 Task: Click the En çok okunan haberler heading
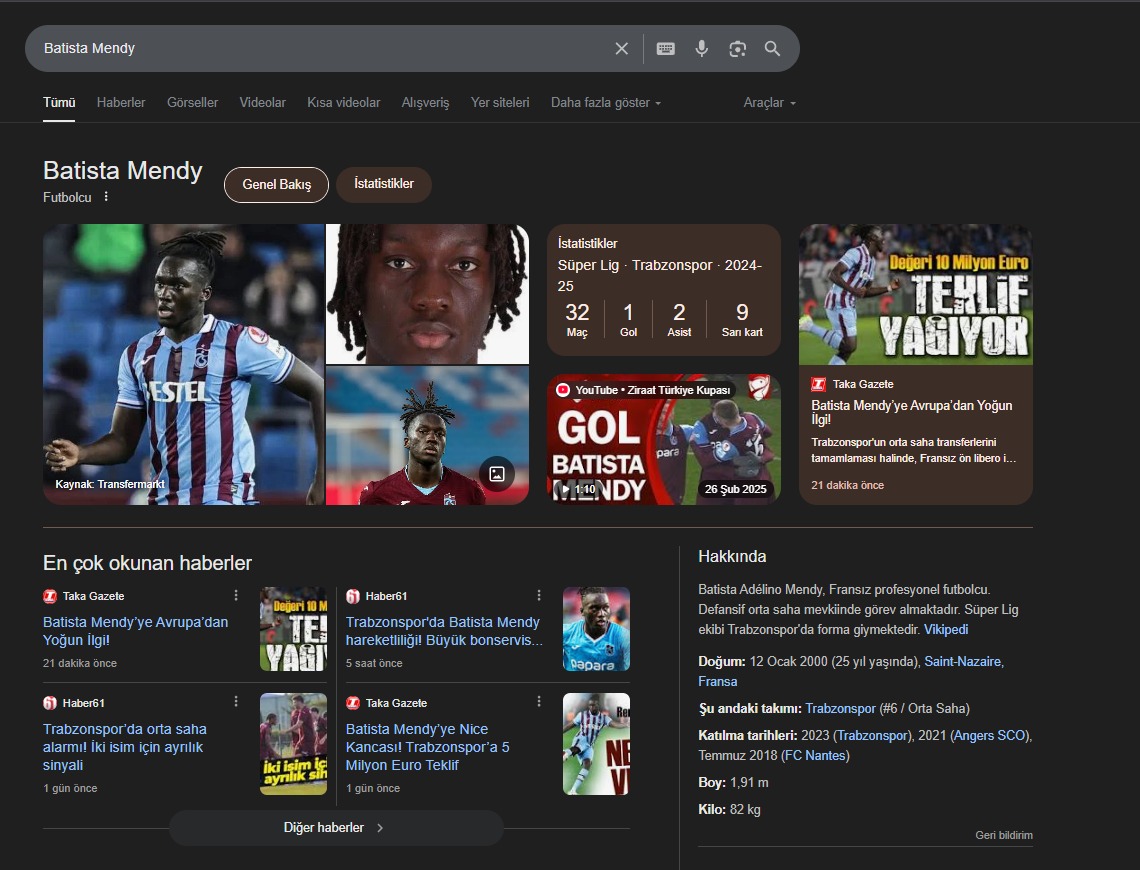pyautogui.click(x=148, y=563)
